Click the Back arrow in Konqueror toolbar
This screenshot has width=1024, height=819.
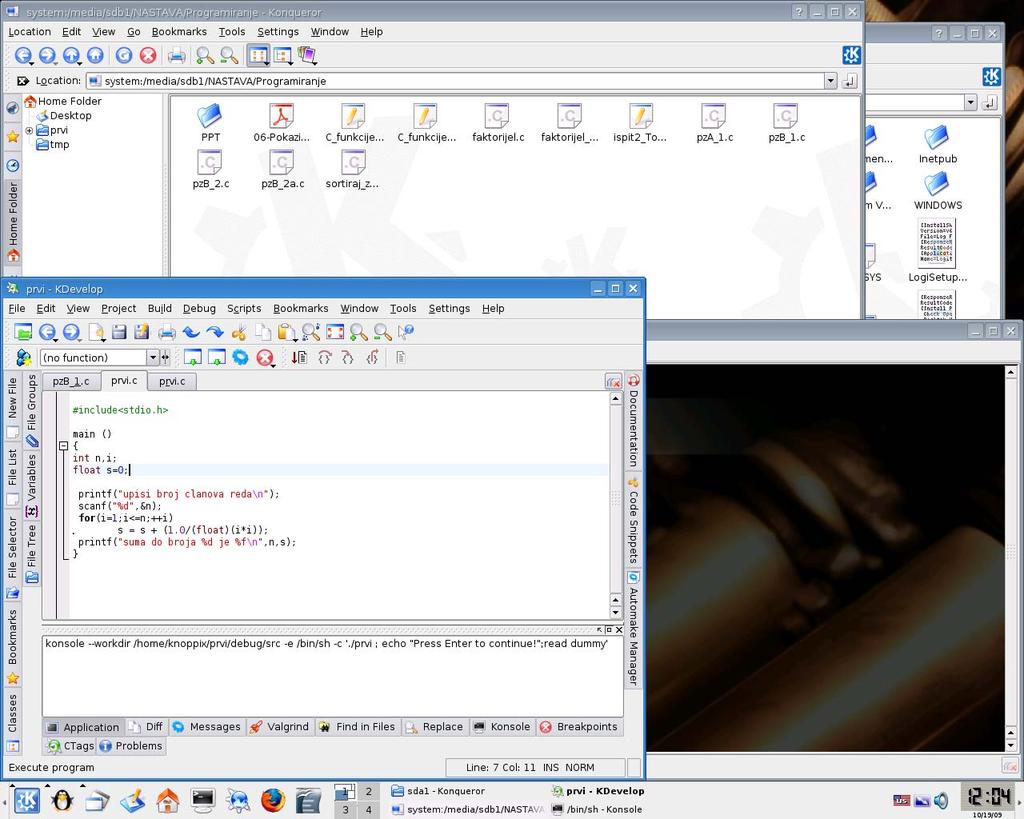click(x=22, y=56)
